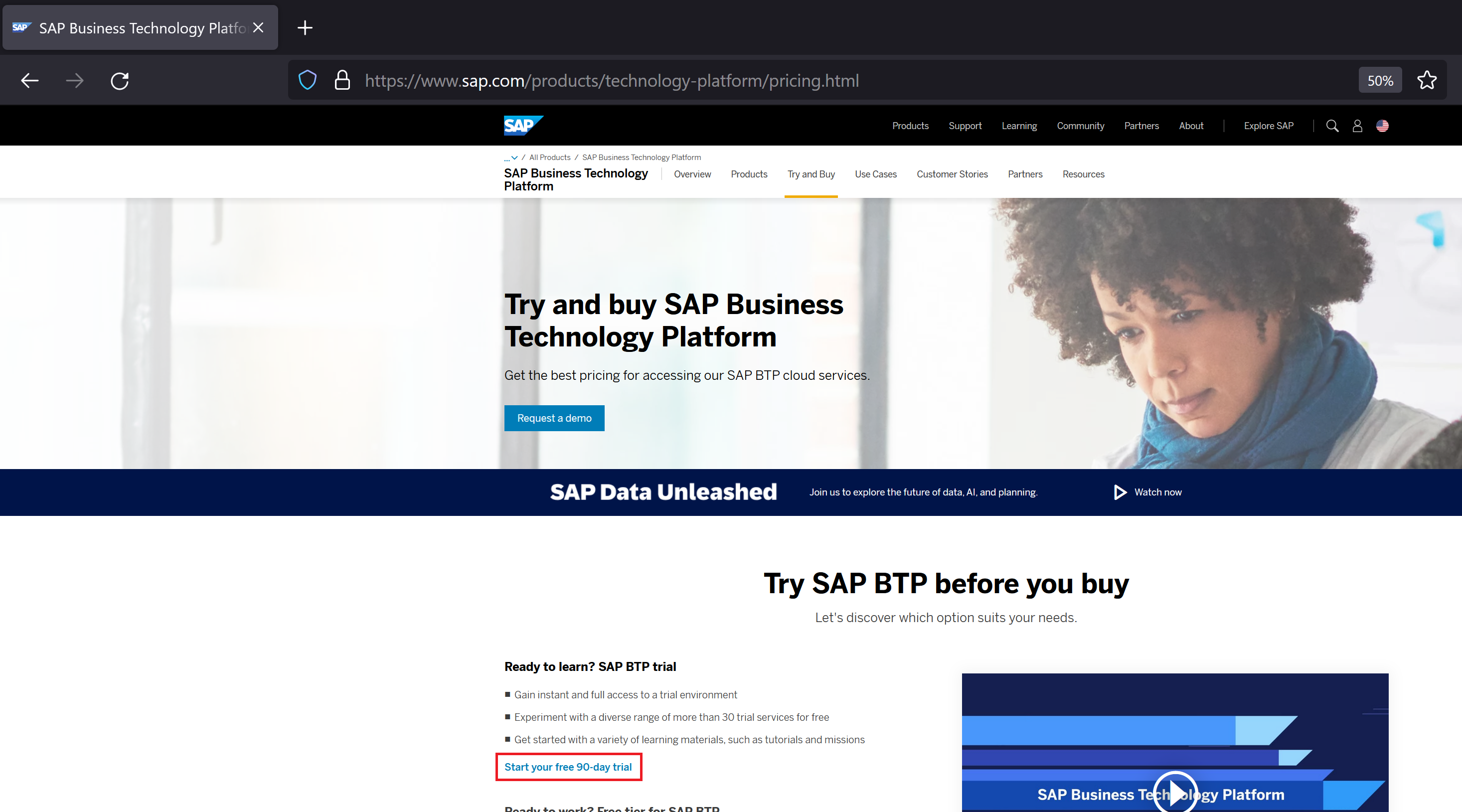Viewport: 1462px width, 812px height.
Task: Play the SAP Business Technology Platform video
Action: [1175, 792]
